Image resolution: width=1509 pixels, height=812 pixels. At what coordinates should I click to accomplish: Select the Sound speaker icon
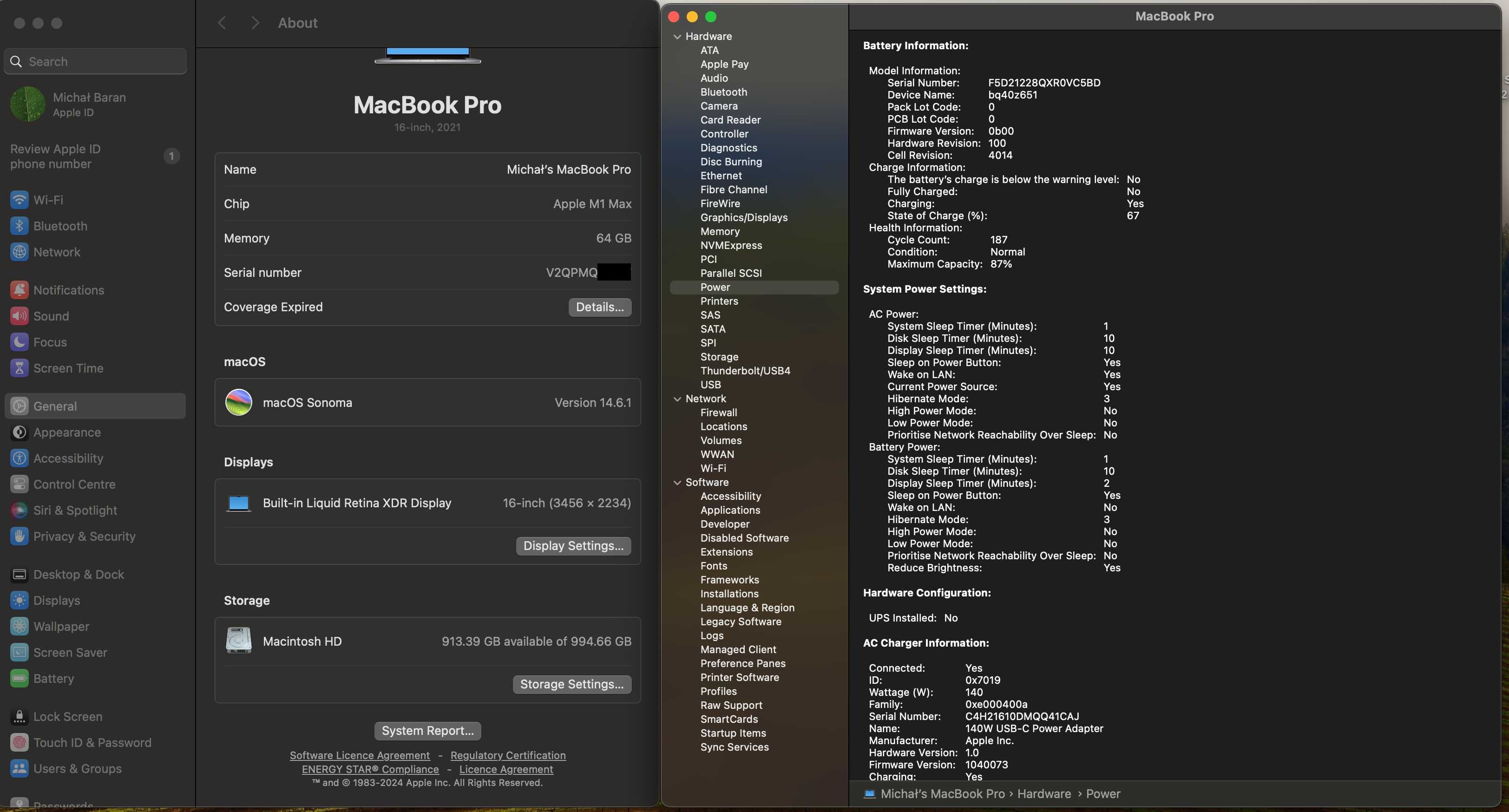tap(20, 316)
